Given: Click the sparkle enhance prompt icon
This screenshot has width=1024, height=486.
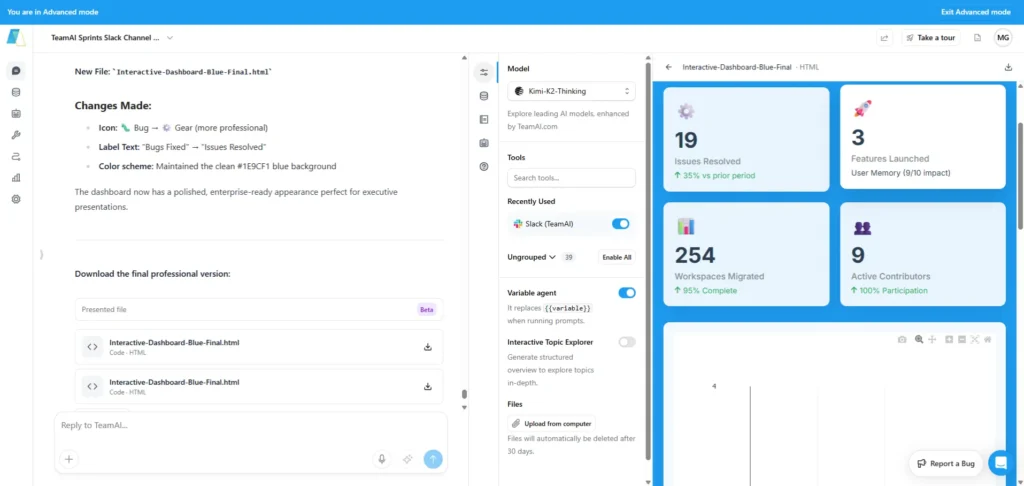Looking at the screenshot, I should 408,459.
